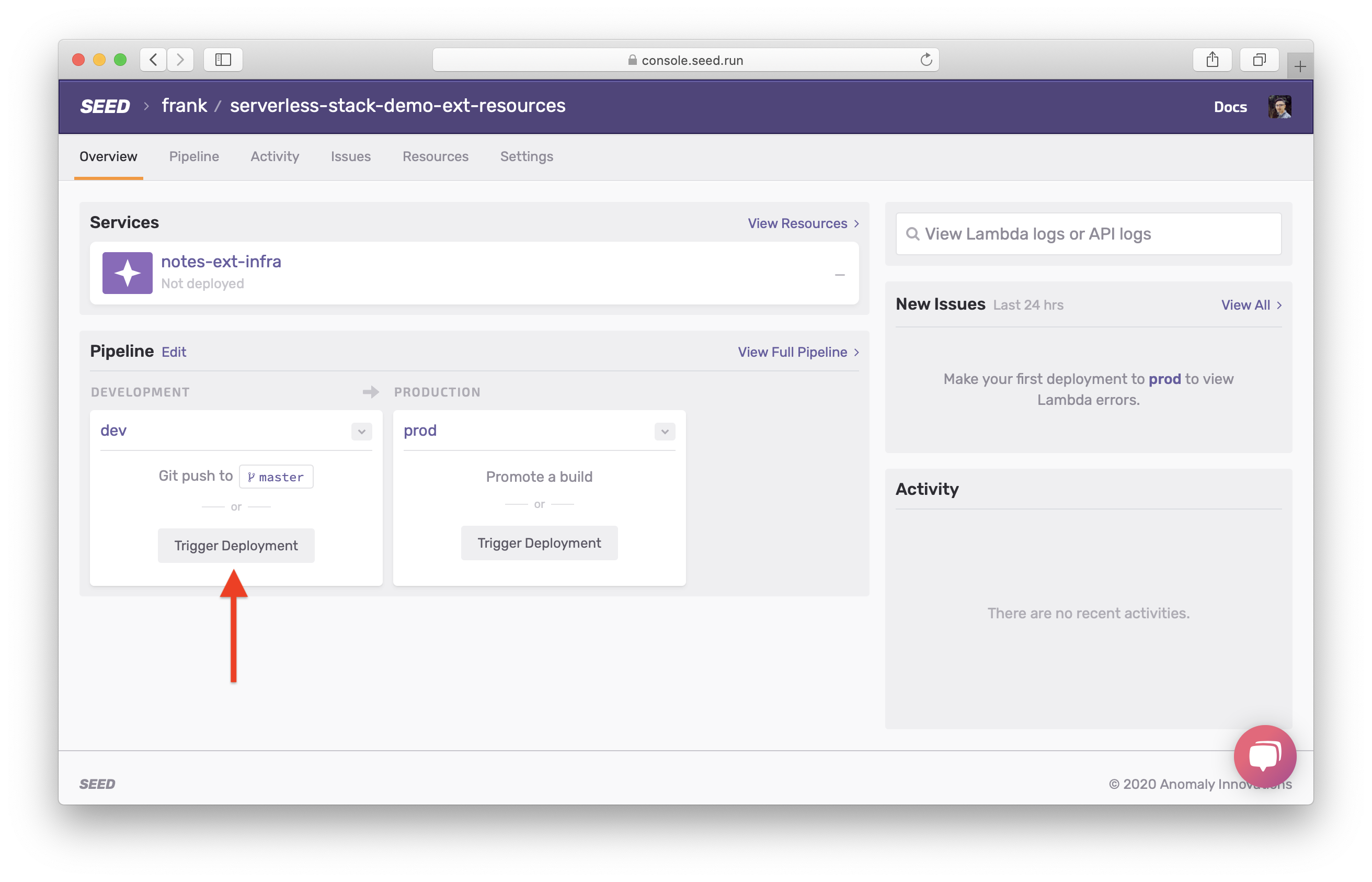Click the DEVELOPMENT stage heading
The width and height of the screenshot is (1372, 882).
140,392
